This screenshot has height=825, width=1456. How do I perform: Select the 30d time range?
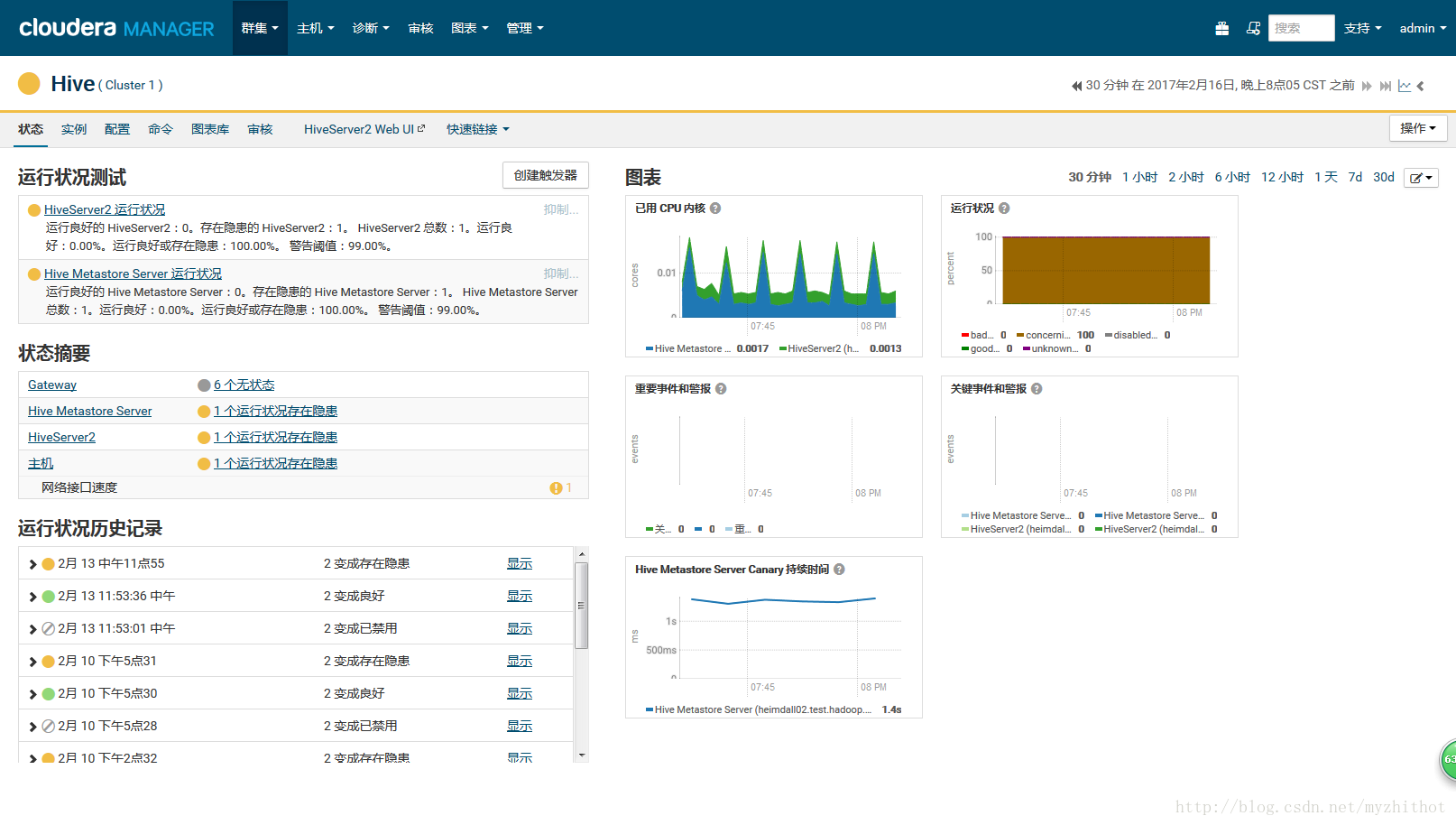click(x=1384, y=177)
